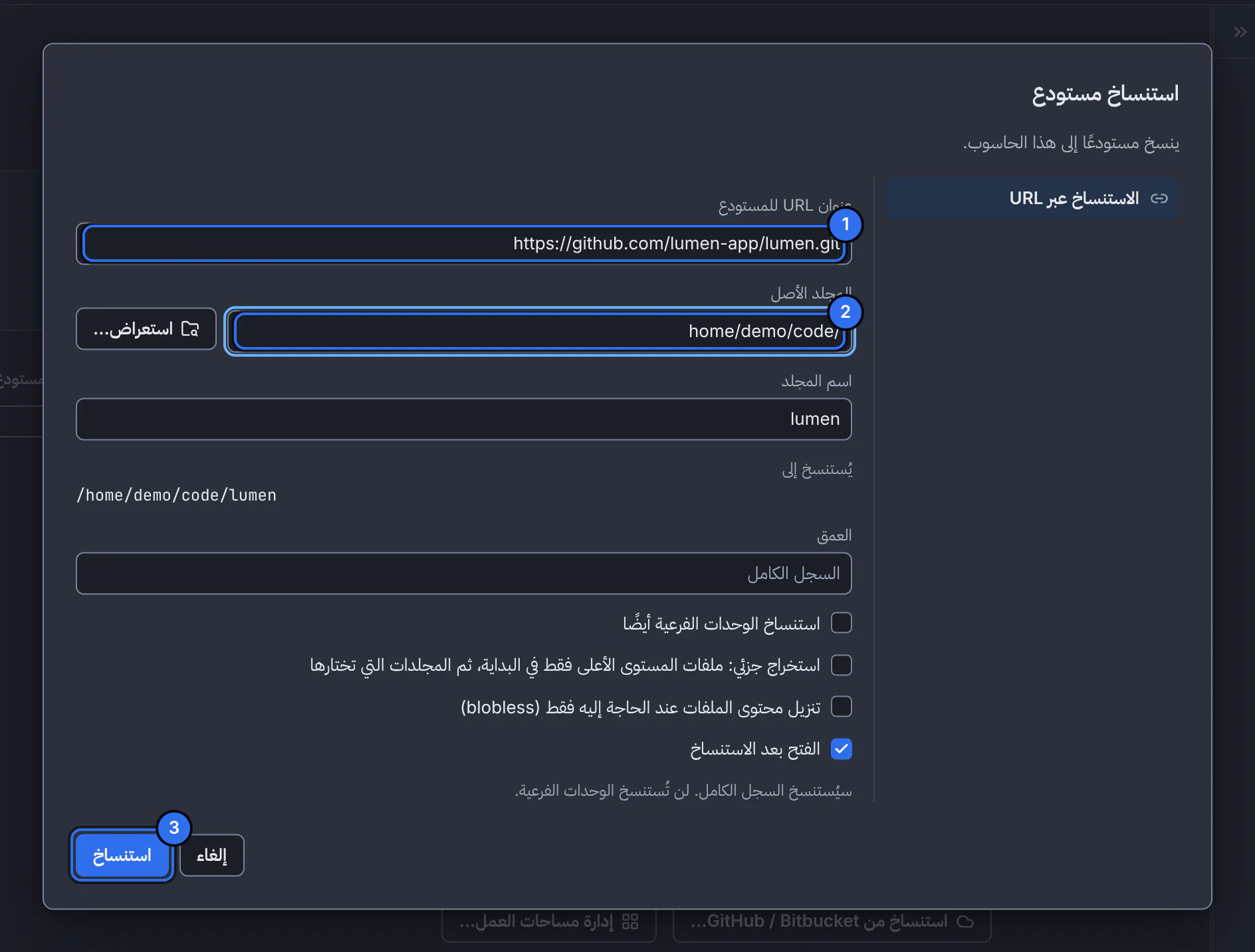Click the dialog title استنساخ مستودع
This screenshot has height=952, width=1255.
(x=1105, y=94)
